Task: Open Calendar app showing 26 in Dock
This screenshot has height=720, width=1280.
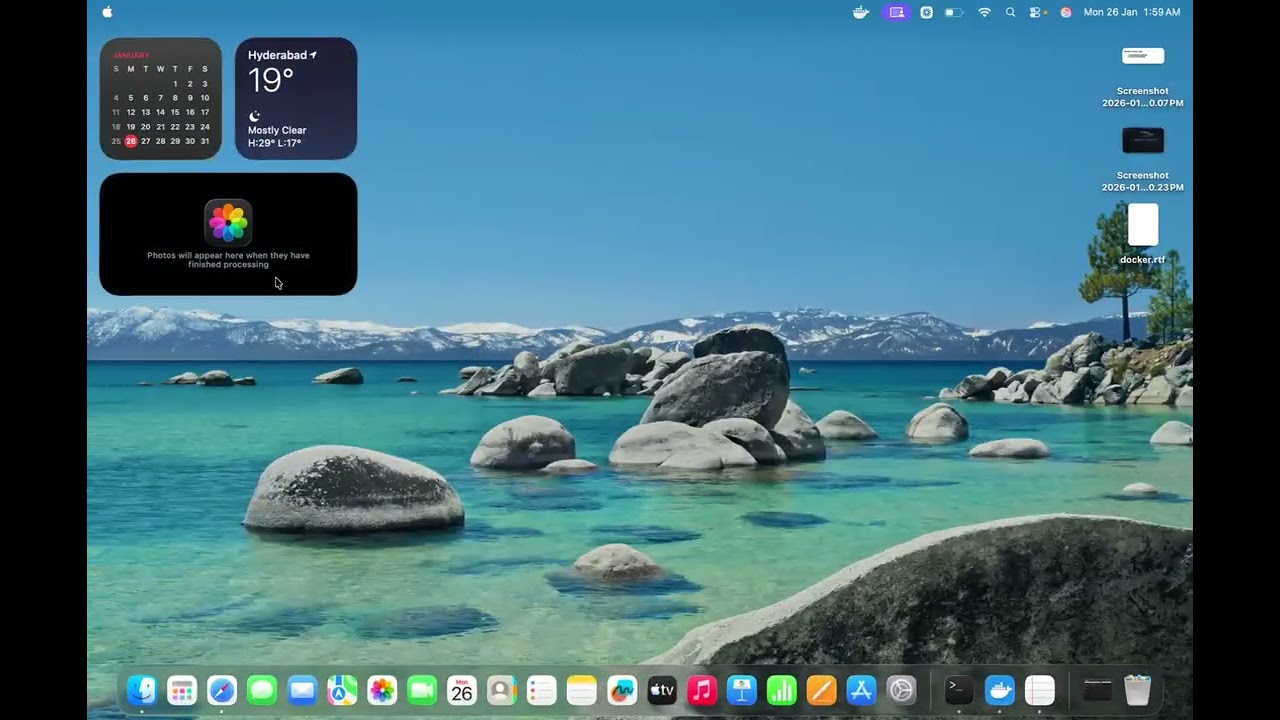Action: (462, 690)
